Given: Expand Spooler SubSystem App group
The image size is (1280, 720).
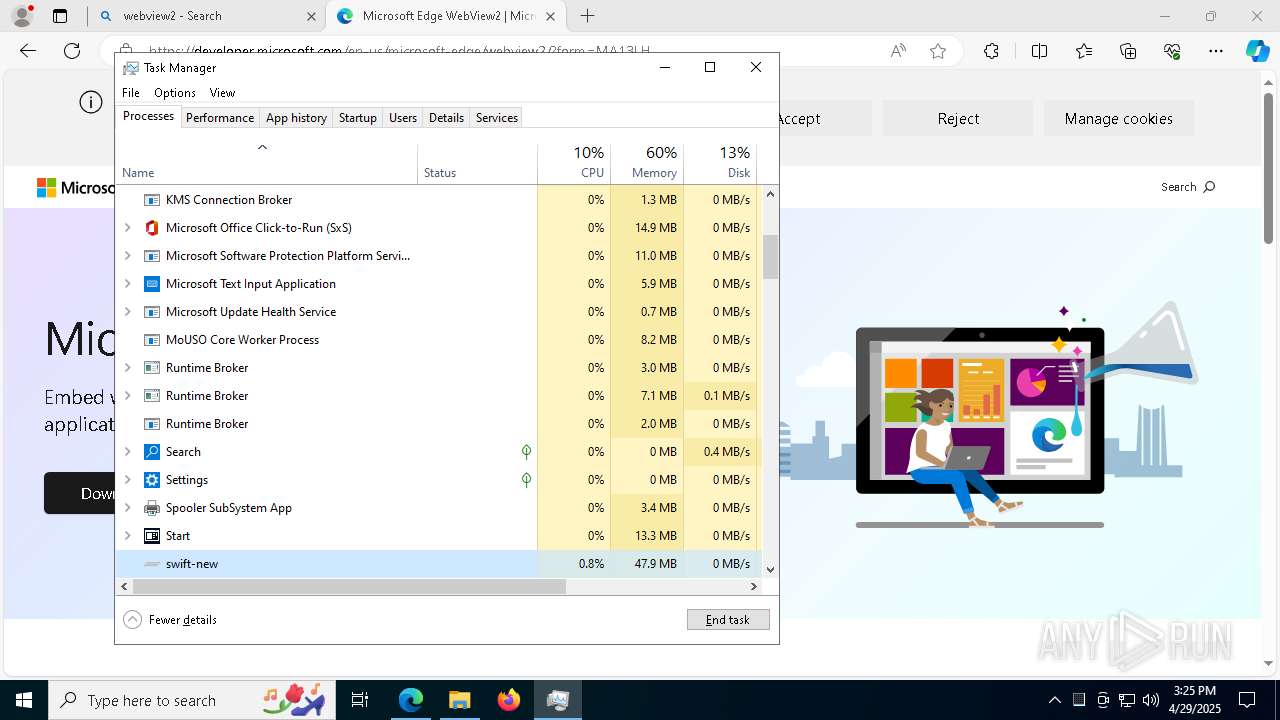Looking at the screenshot, I should pyautogui.click(x=128, y=508).
